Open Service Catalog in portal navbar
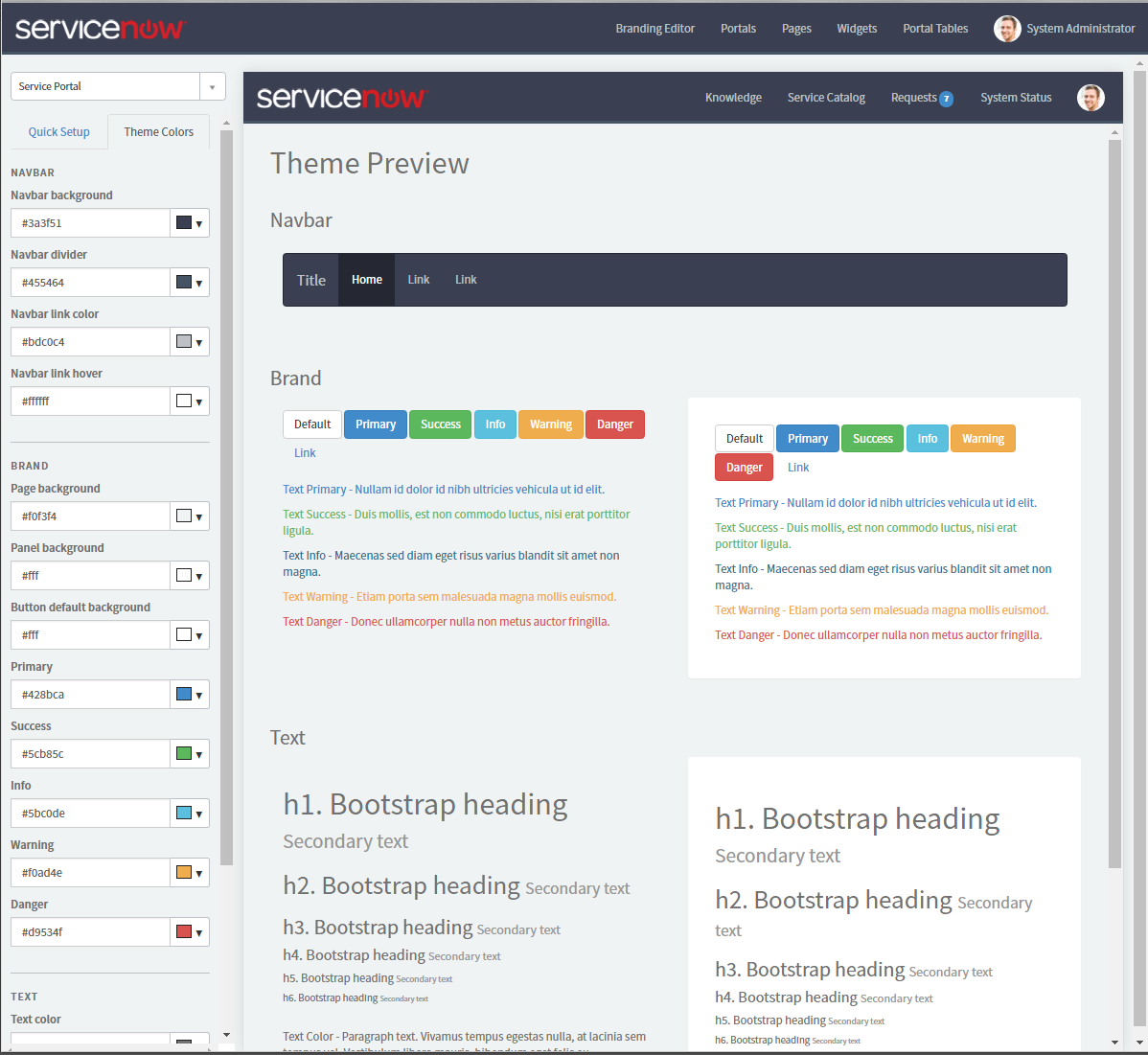This screenshot has width=1148, height=1055. click(826, 98)
